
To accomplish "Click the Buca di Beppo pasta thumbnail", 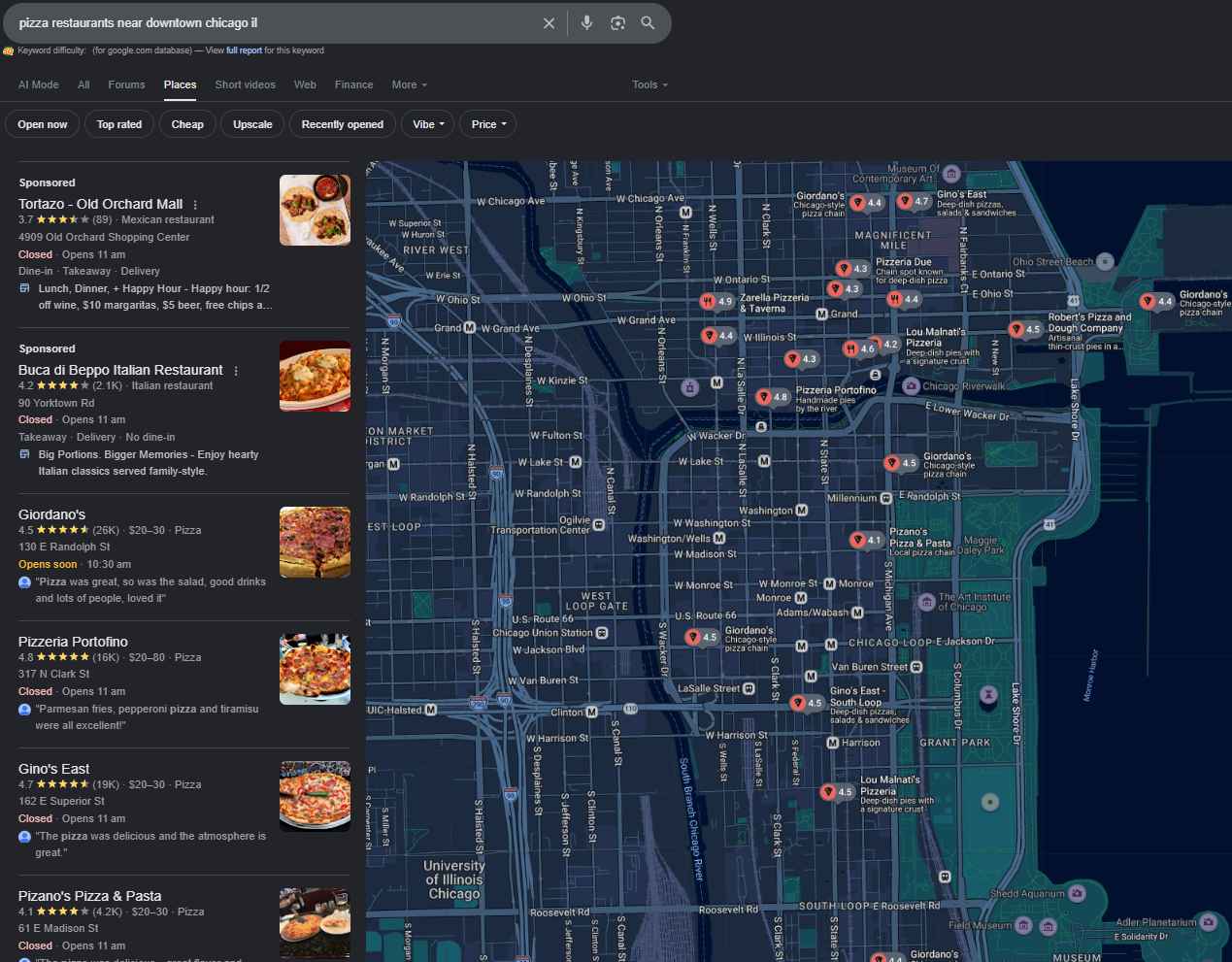I will click(315, 376).
